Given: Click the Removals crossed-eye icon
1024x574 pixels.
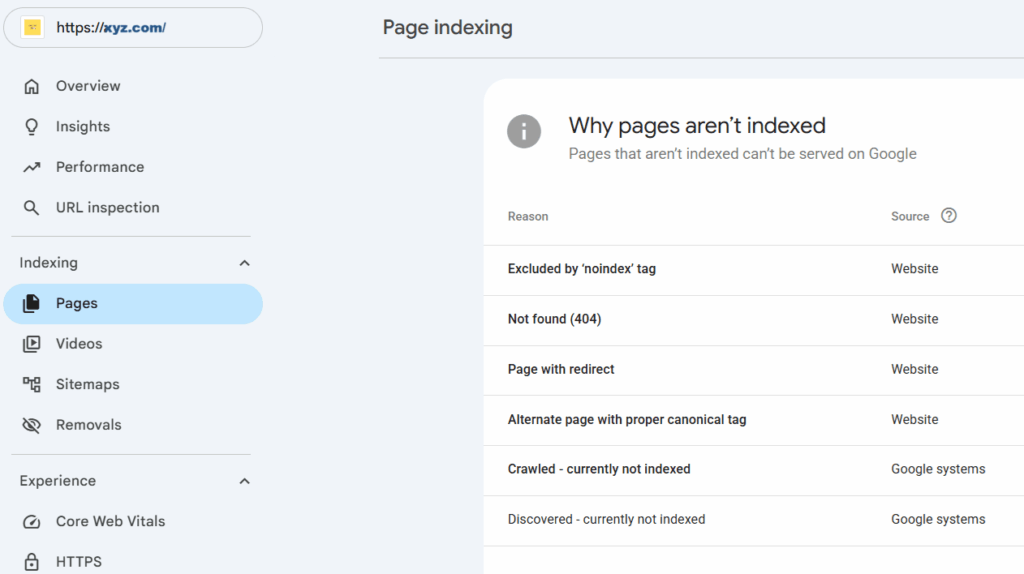Looking at the screenshot, I should [x=31, y=425].
